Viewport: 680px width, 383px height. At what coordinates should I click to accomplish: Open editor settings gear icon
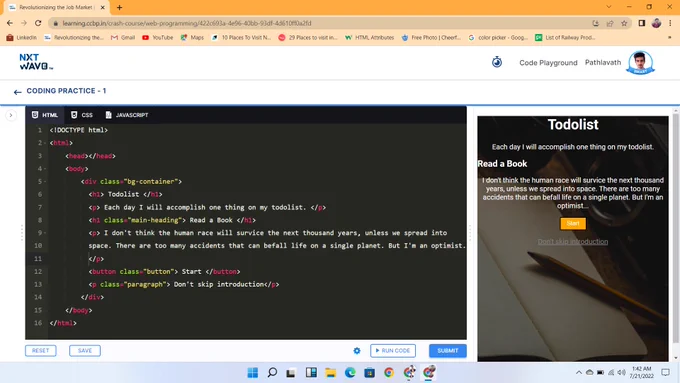coord(357,350)
